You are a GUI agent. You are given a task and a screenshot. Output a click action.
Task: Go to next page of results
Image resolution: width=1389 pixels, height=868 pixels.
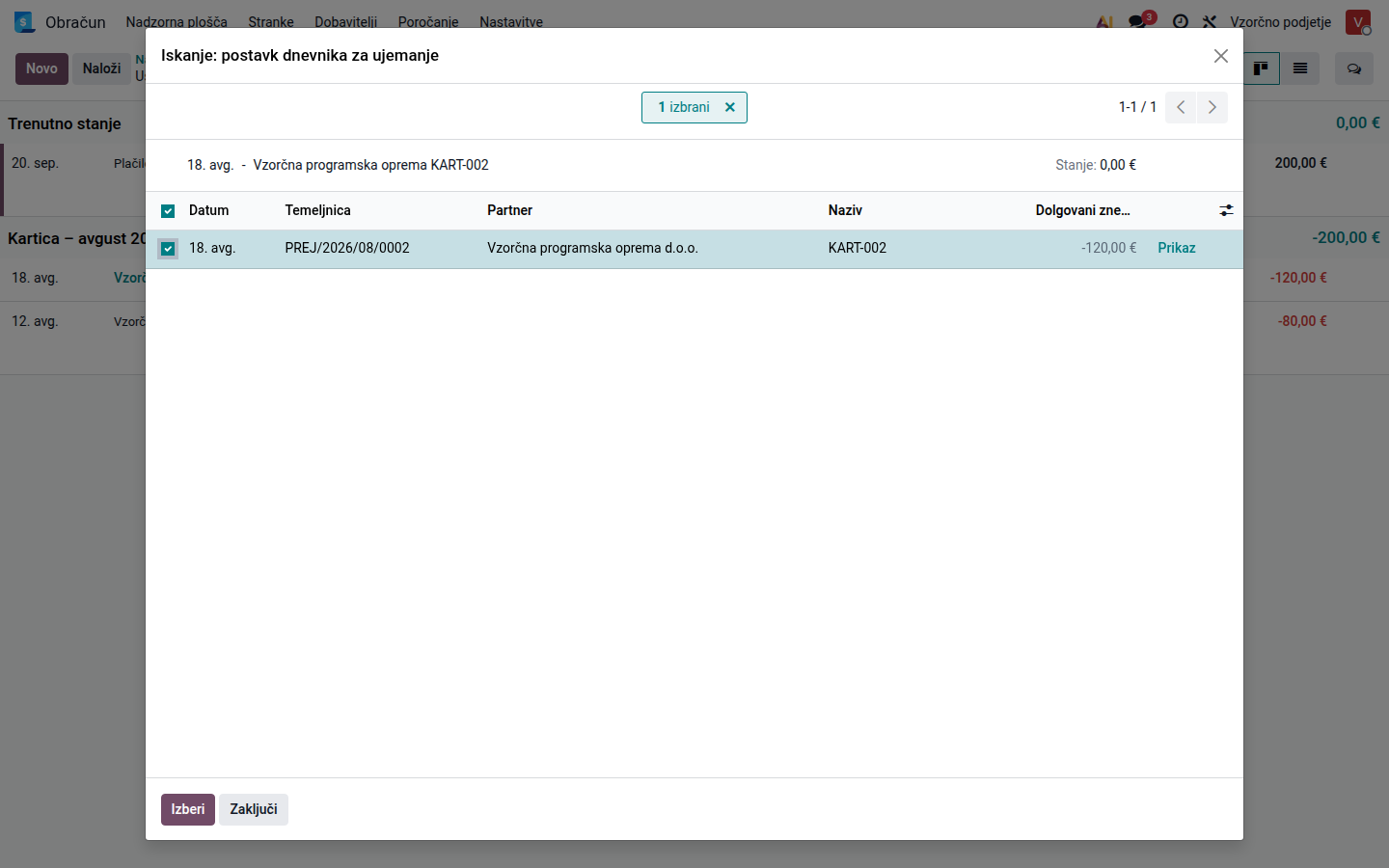(1212, 107)
